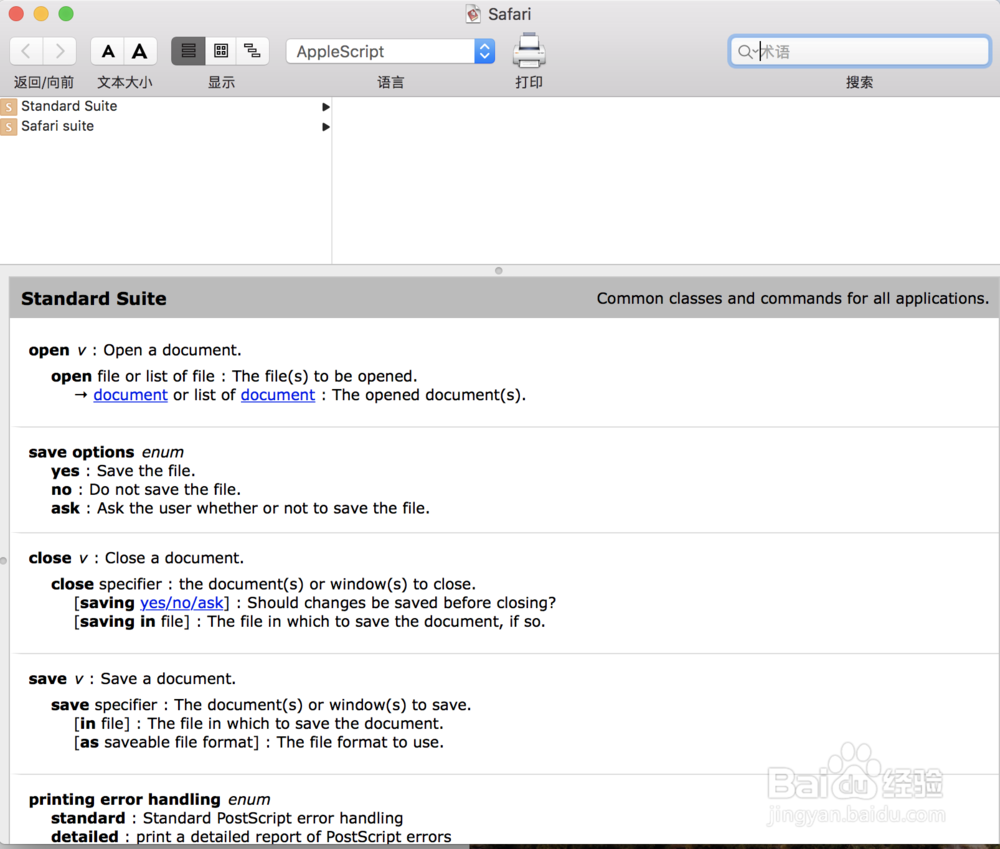Click 'Common classes and commands' description text
Screen dimensions: 1000x849
tap(793, 299)
